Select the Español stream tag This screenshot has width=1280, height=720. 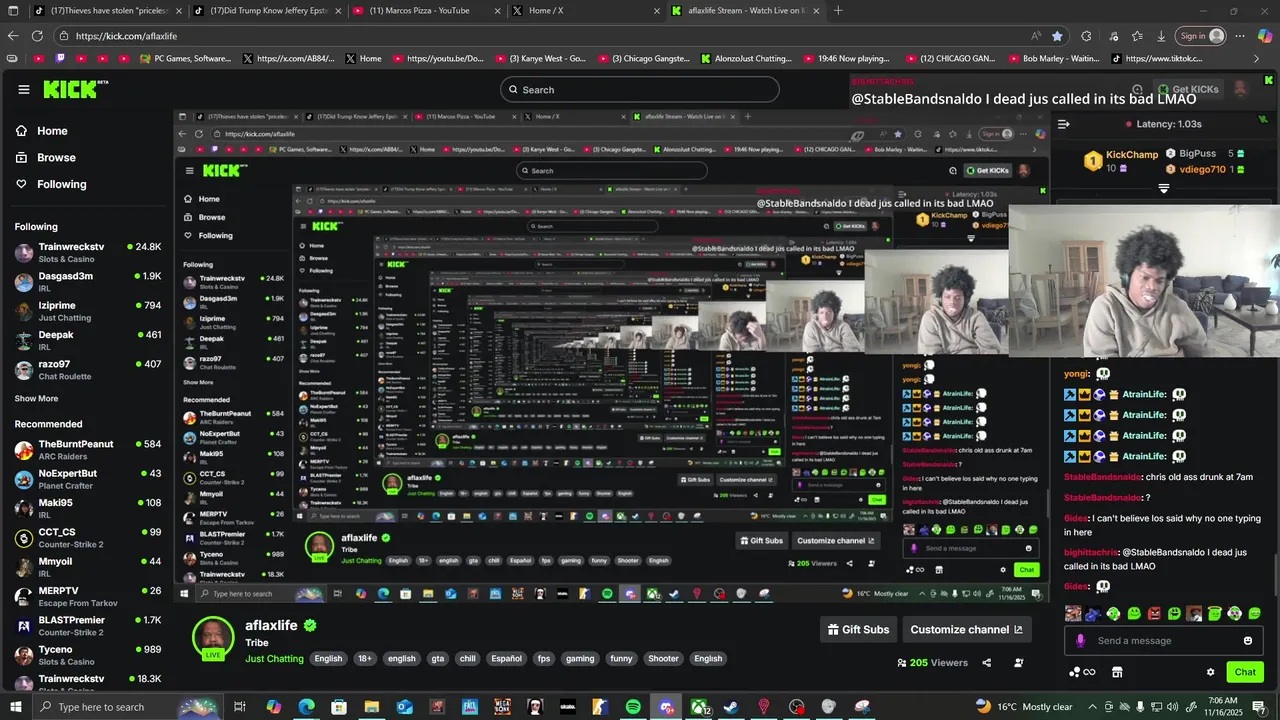click(x=506, y=658)
